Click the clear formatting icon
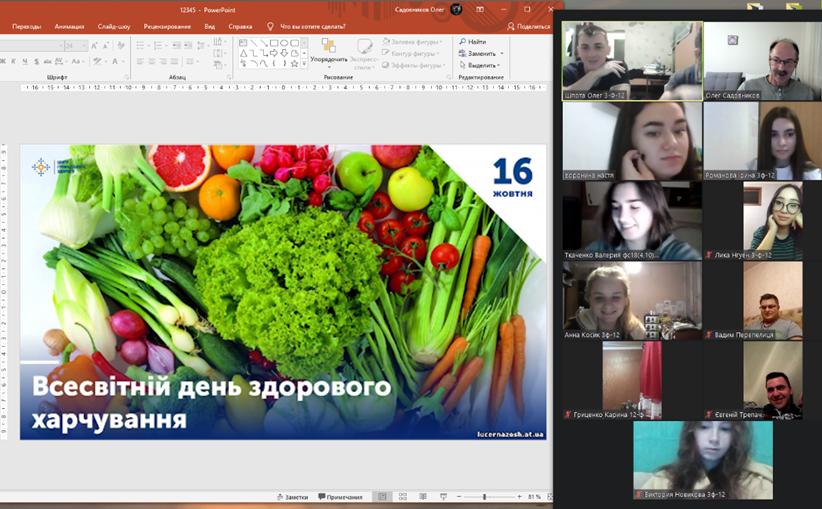Screen dimensions: 822x509 pos(121,46)
